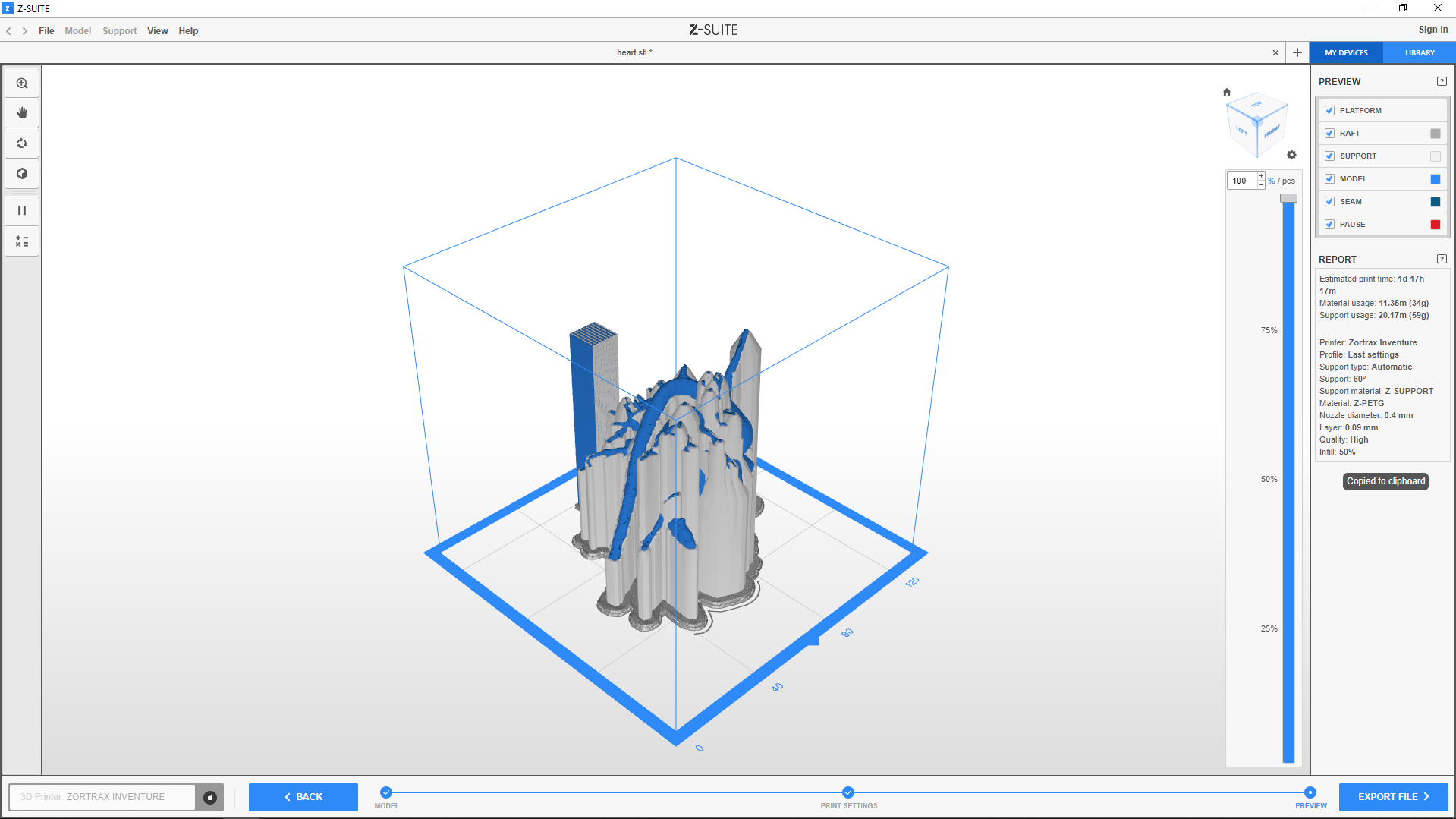Switch to the LIBRARY tab

(1419, 53)
